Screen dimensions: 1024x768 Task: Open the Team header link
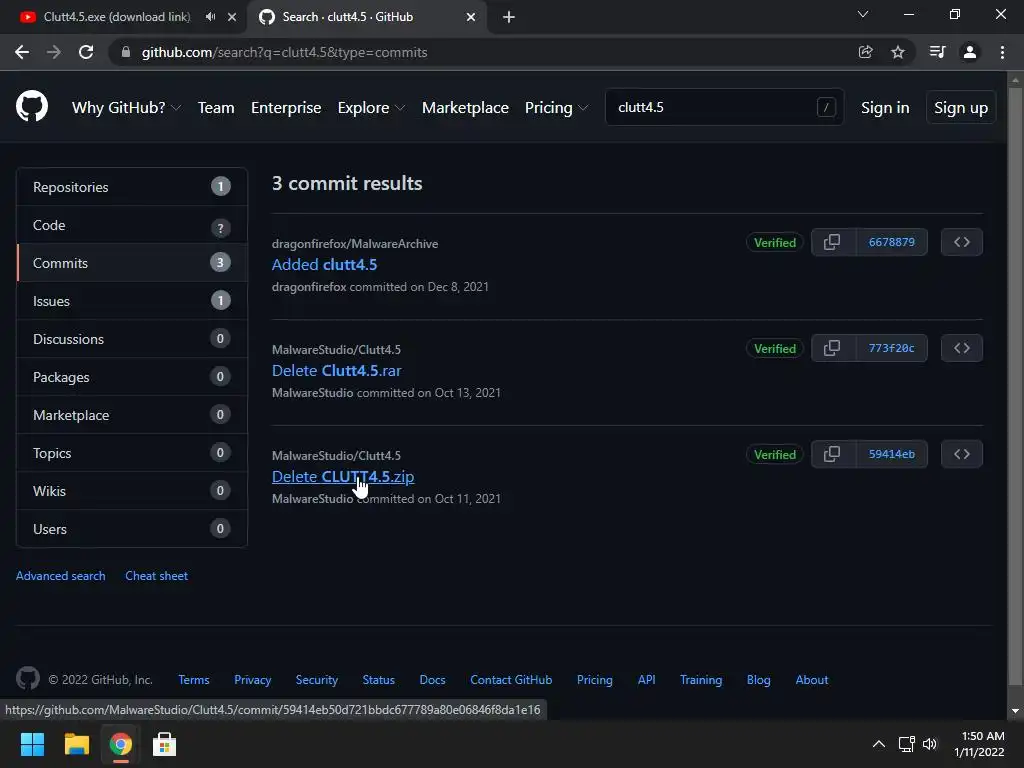coord(216,108)
